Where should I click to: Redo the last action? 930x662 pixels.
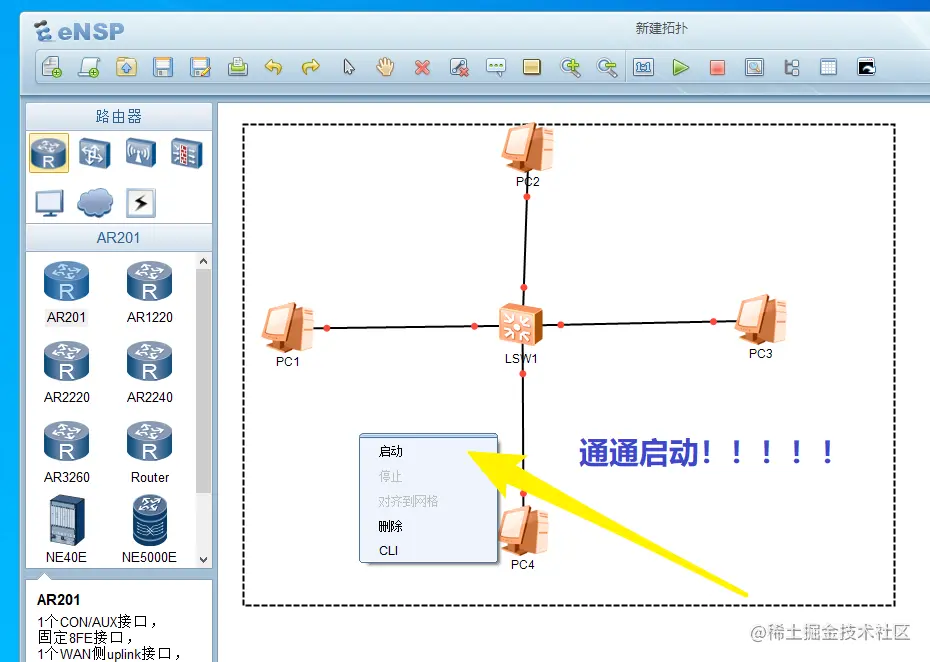coord(310,67)
